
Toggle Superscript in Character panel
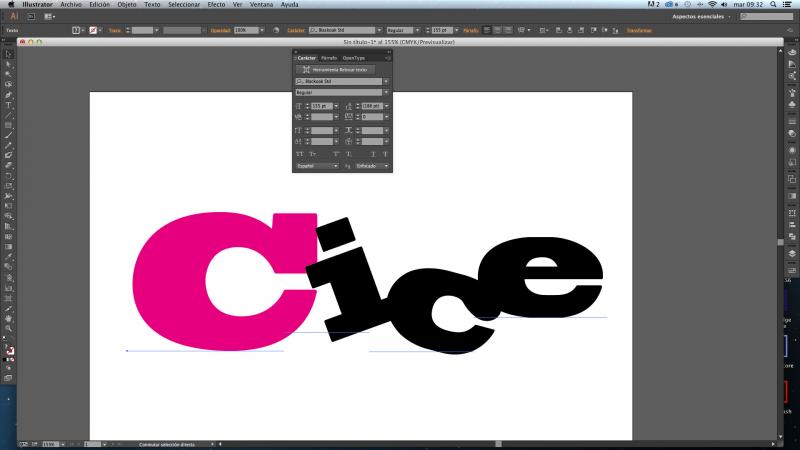click(x=336, y=154)
